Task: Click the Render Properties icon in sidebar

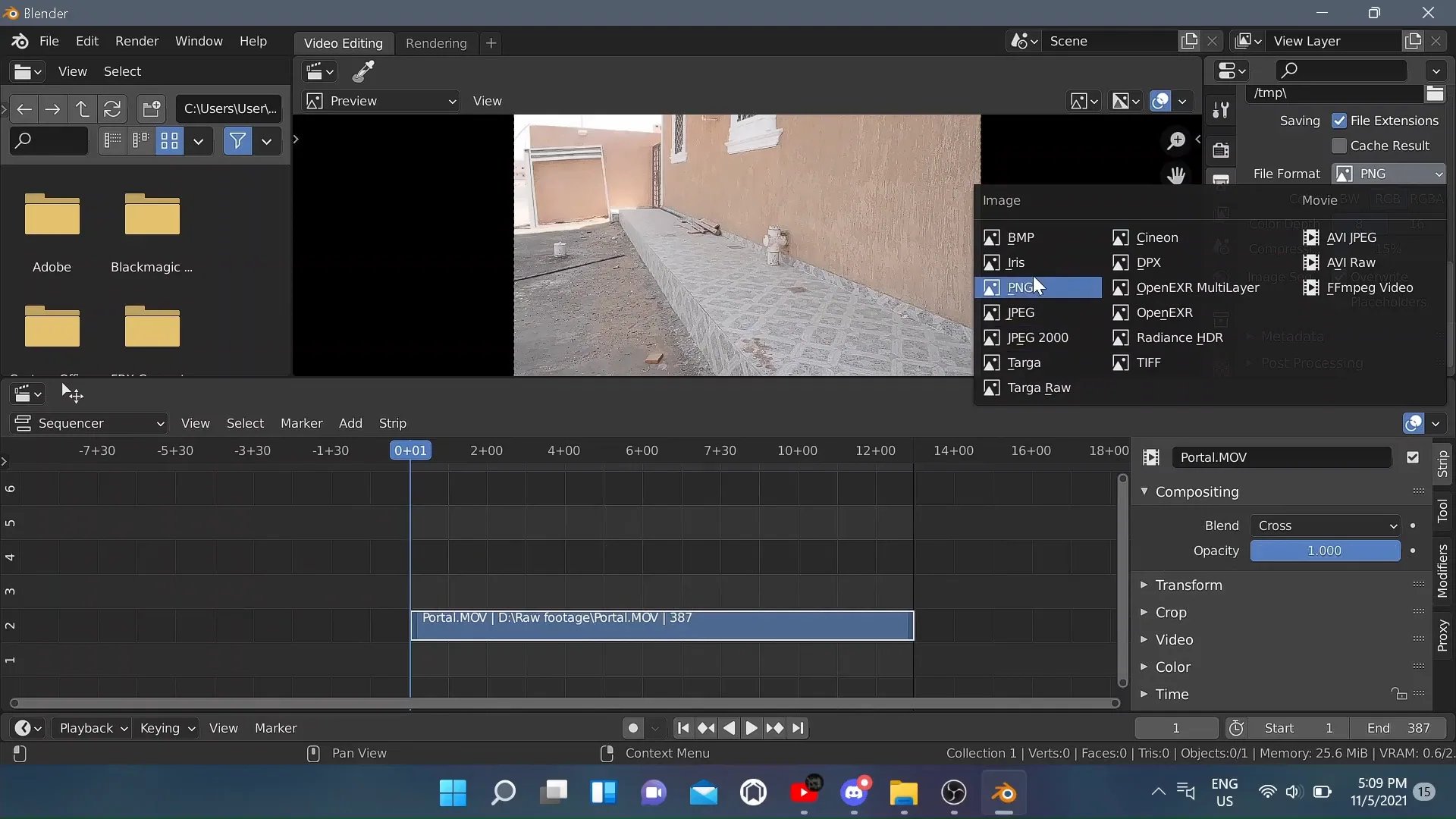Action: [1222, 151]
